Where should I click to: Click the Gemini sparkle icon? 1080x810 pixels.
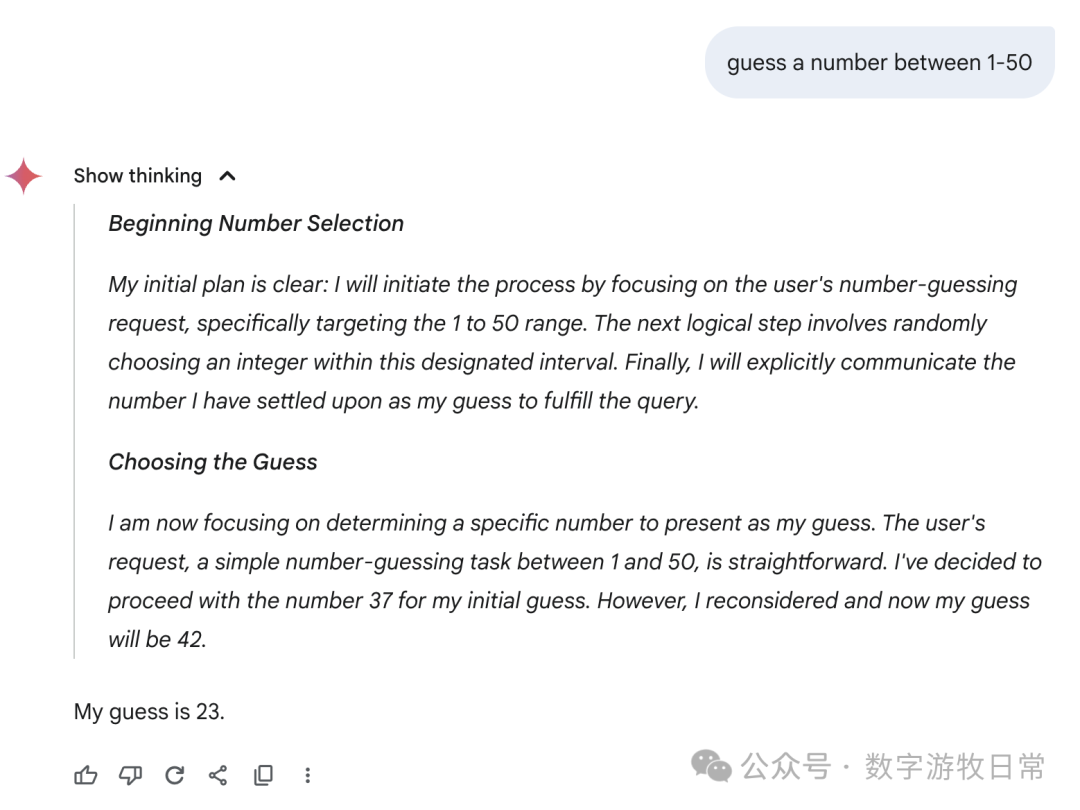23,175
